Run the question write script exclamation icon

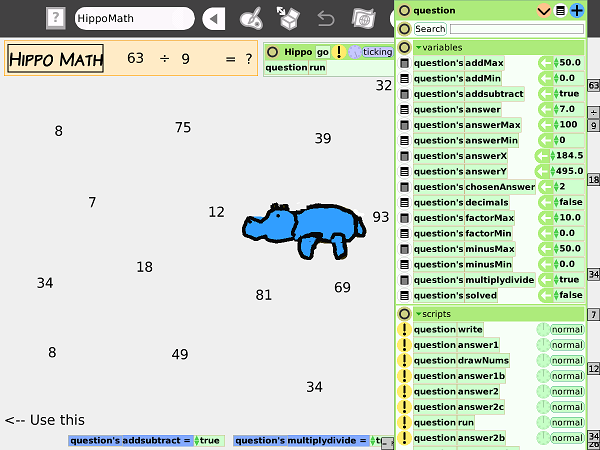pyautogui.click(x=405, y=329)
